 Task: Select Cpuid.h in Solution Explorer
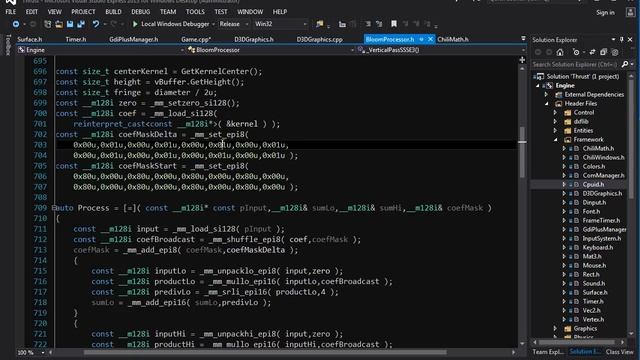click(x=593, y=184)
